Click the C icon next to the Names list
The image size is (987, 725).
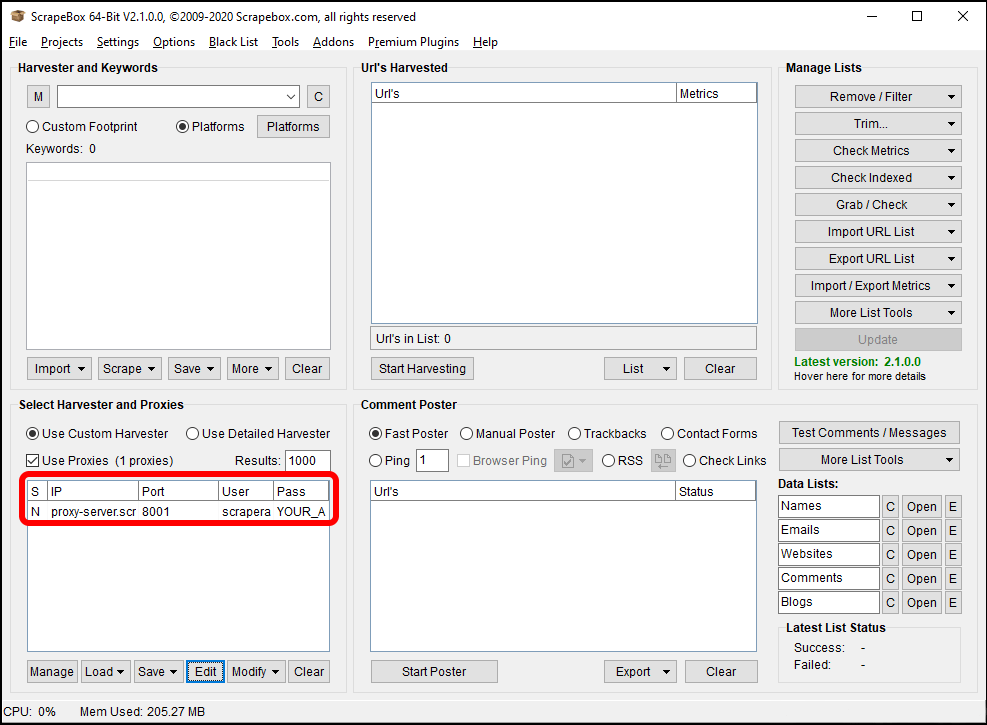[x=890, y=506]
